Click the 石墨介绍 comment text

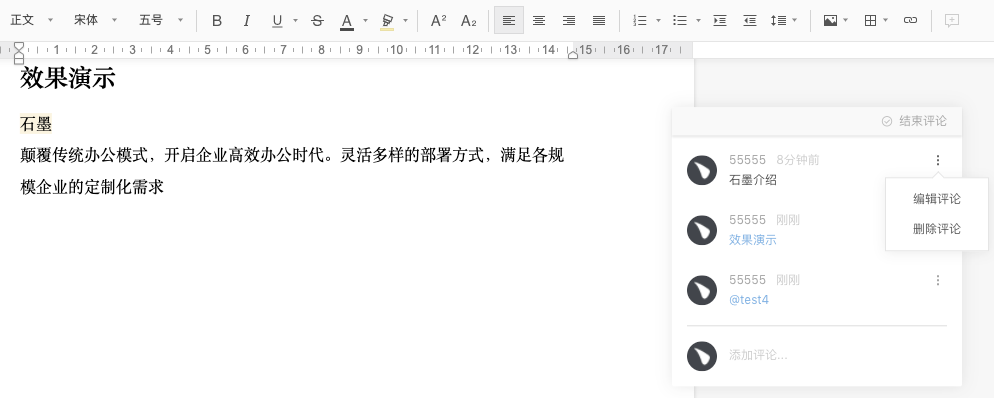(752, 180)
